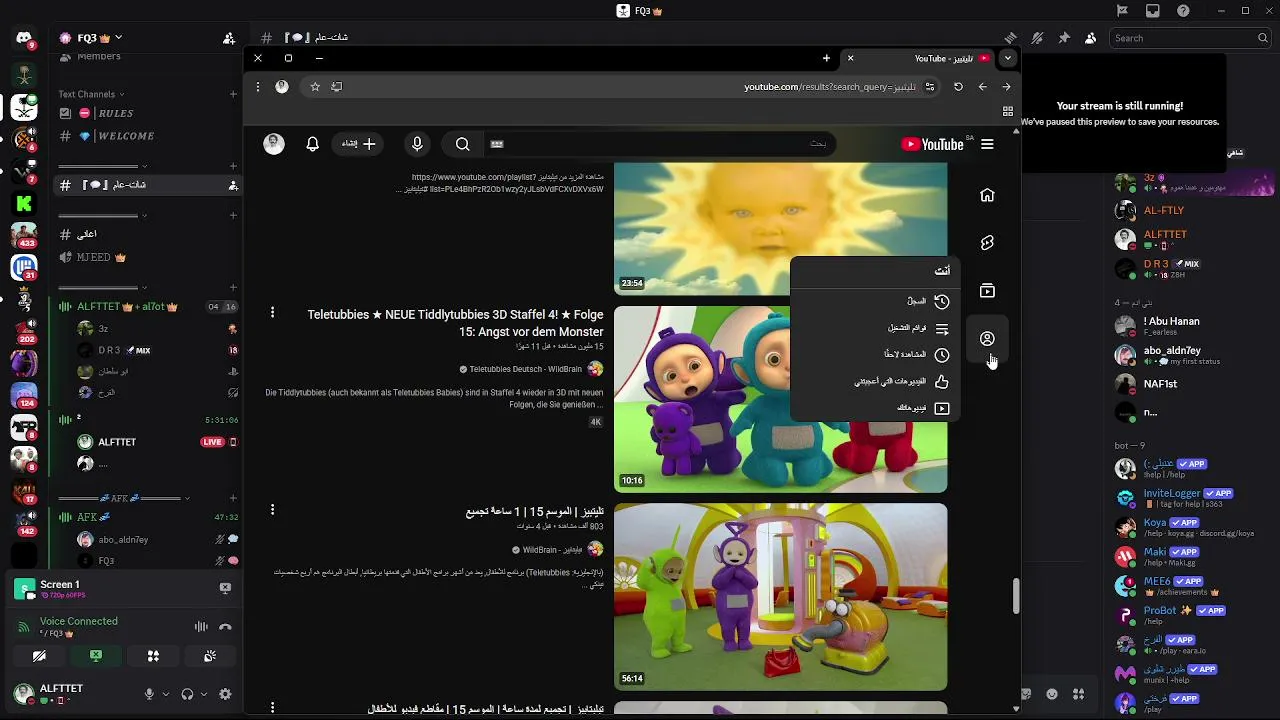Stop streaming Screen 1
This screenshot has height=720, width=1280.
tap(225, 588)
